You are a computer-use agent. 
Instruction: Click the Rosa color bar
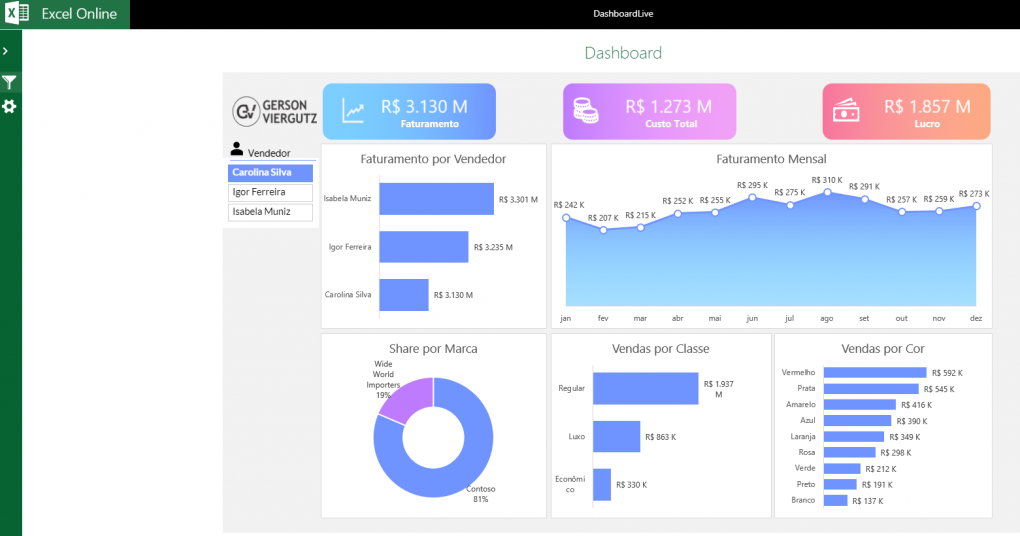coord(850,452)
